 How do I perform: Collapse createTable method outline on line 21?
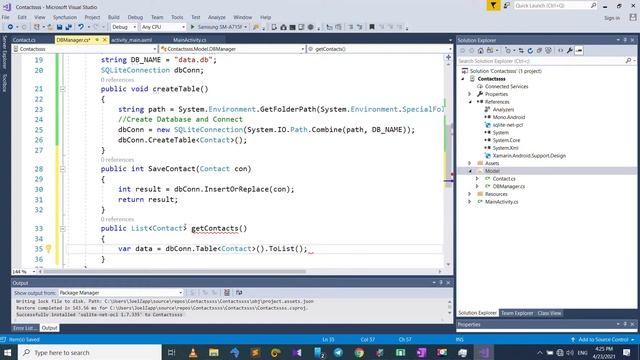pyautogui.click(x=62, y=89)
